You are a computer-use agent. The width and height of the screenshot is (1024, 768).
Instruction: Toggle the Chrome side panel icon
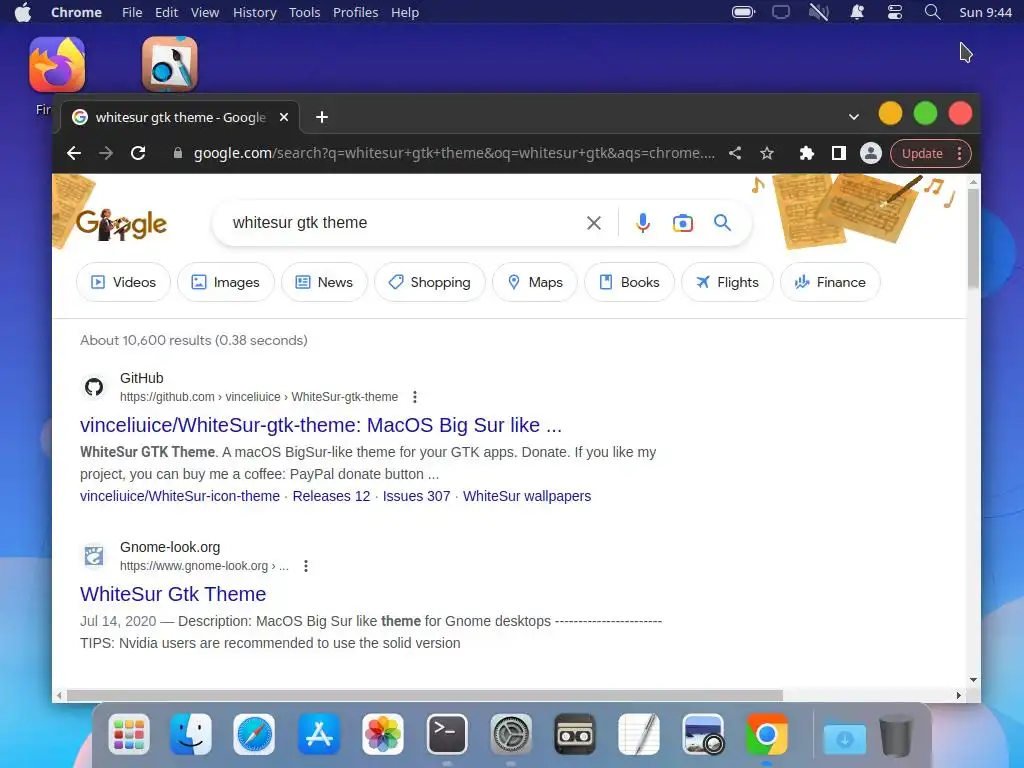tap(839, 153)
